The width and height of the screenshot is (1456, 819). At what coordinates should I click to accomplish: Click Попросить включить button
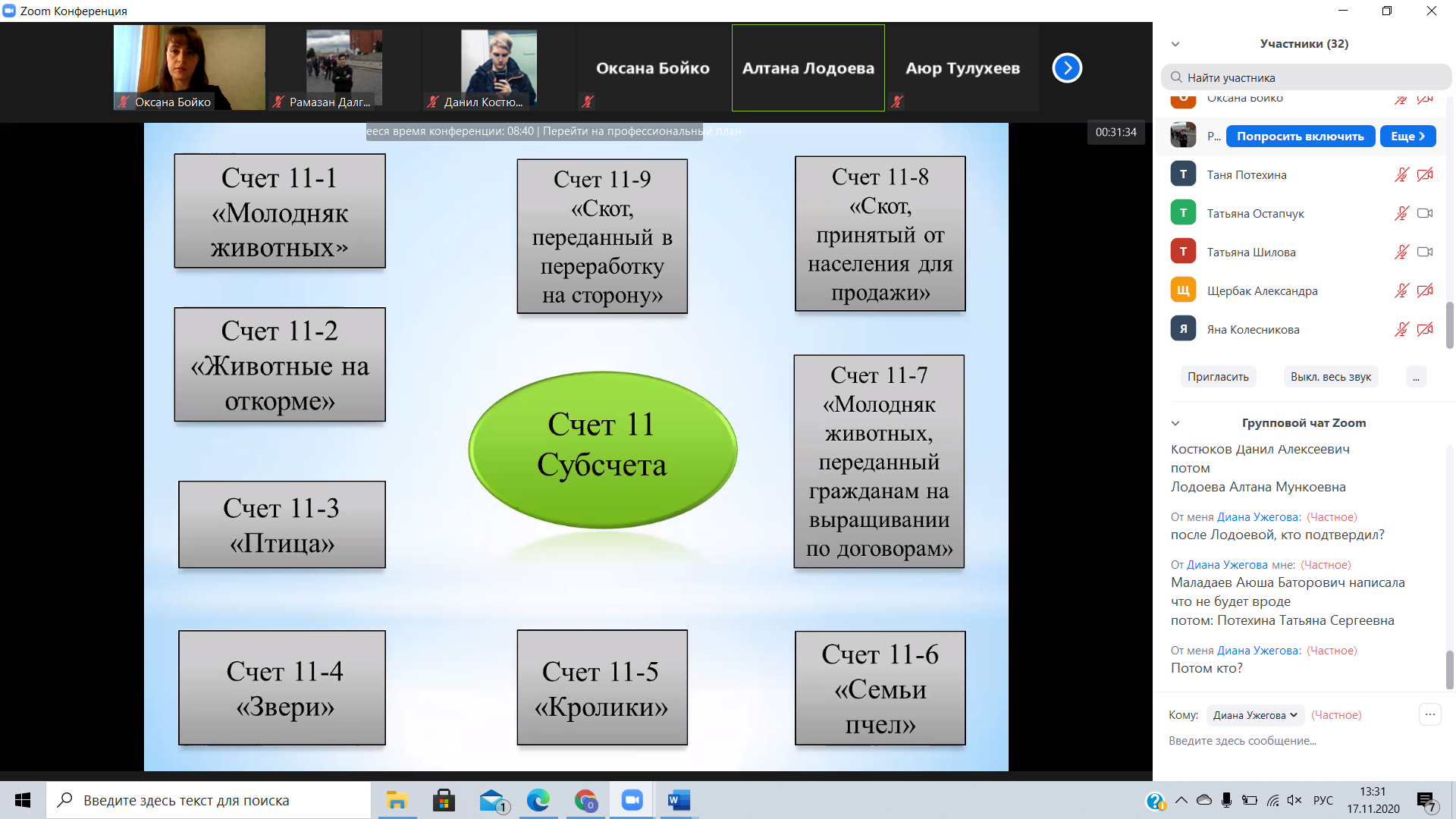[x=1300, y=136]
